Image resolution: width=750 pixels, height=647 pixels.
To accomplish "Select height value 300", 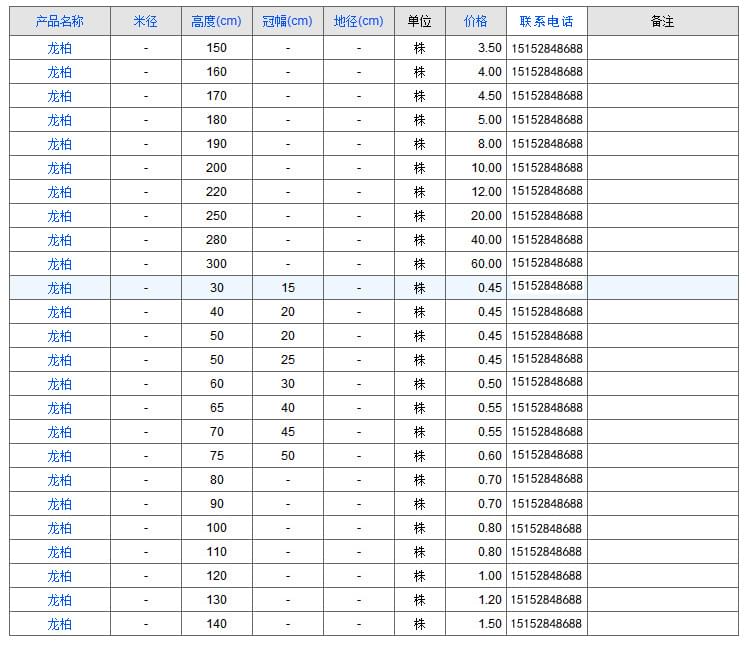I will [216, 264].
